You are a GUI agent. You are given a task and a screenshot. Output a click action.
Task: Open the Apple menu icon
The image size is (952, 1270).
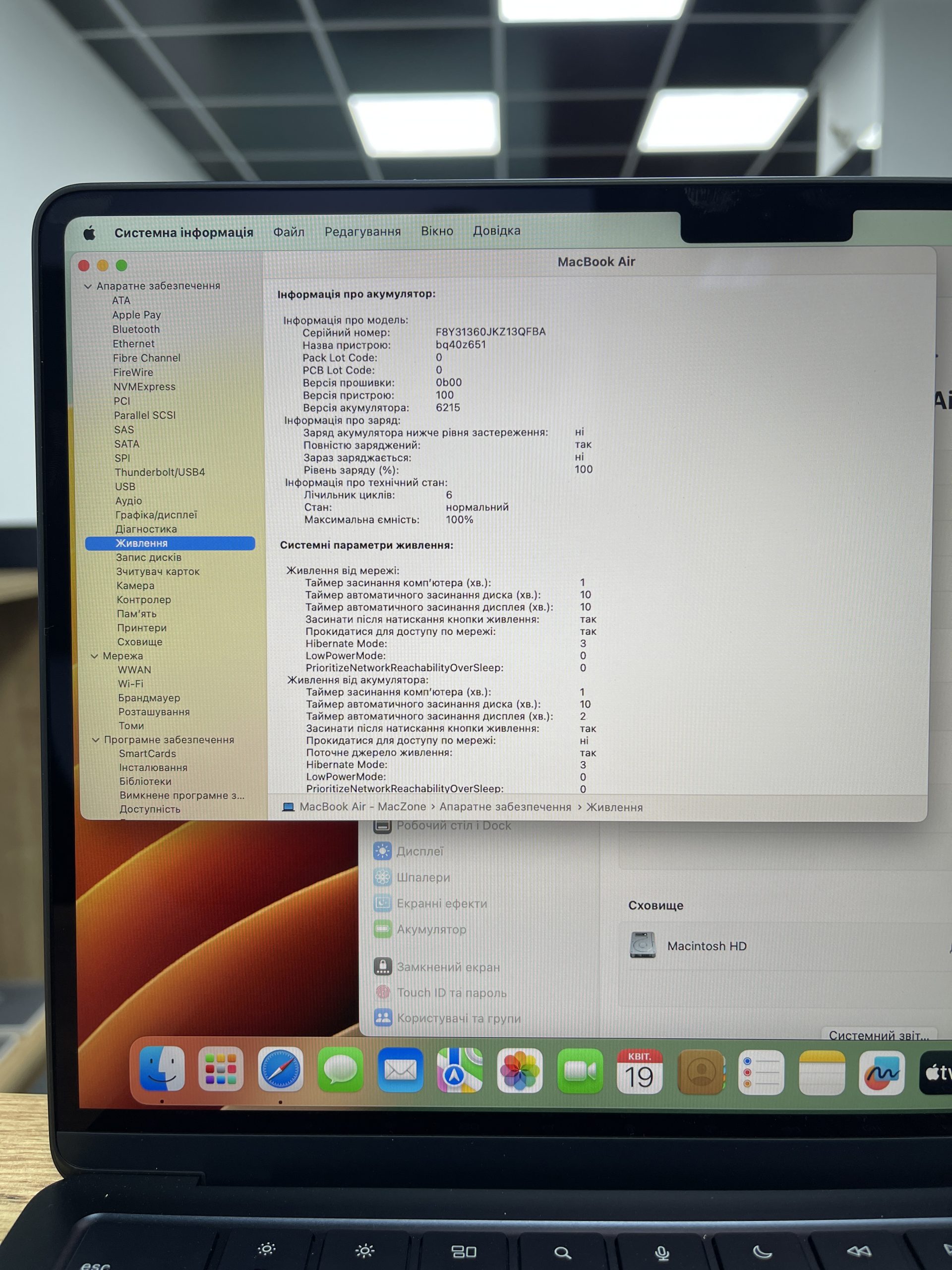point(89,233)
